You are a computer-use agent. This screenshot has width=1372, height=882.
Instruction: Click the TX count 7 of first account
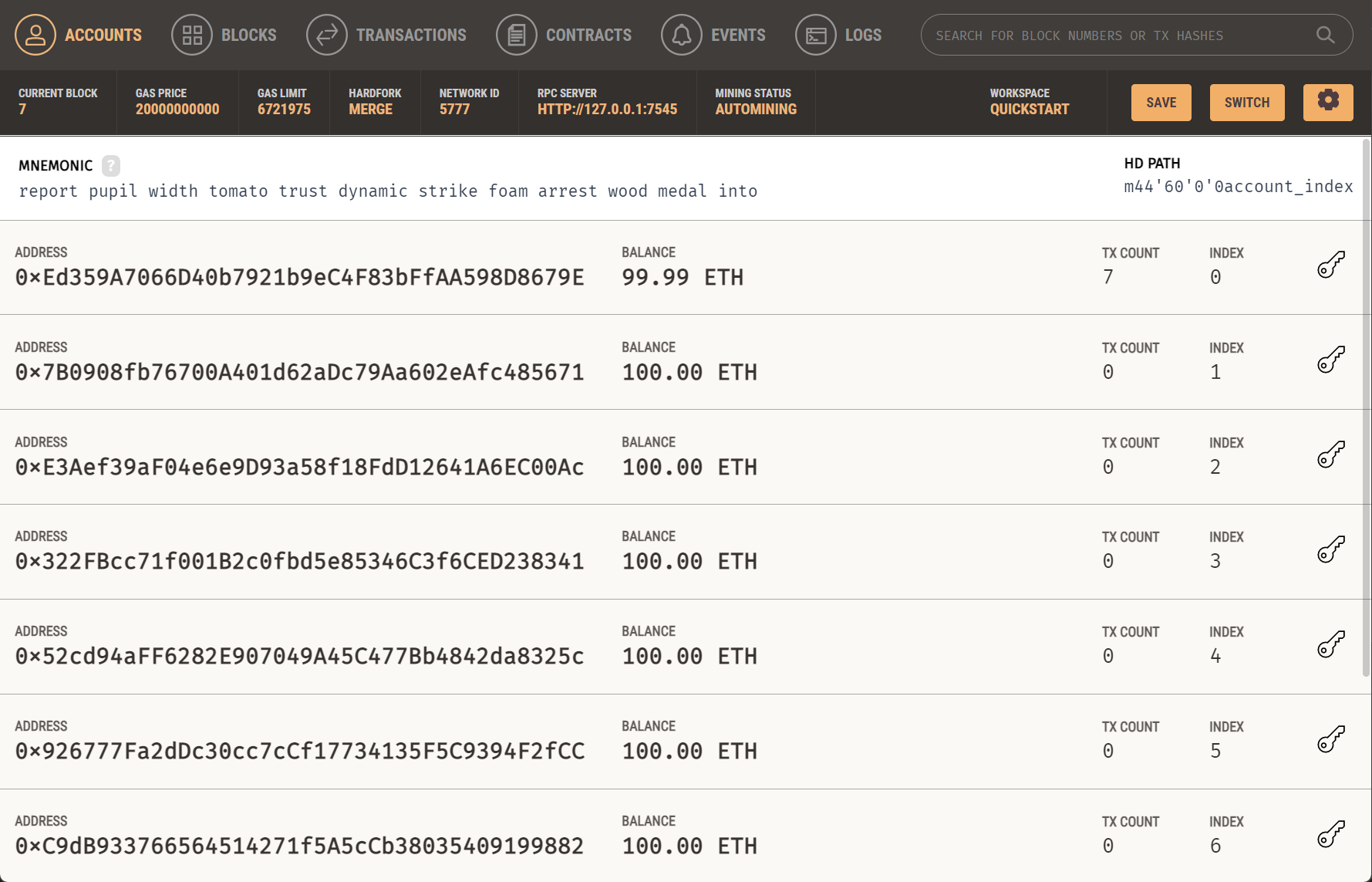pos(1108,277)
